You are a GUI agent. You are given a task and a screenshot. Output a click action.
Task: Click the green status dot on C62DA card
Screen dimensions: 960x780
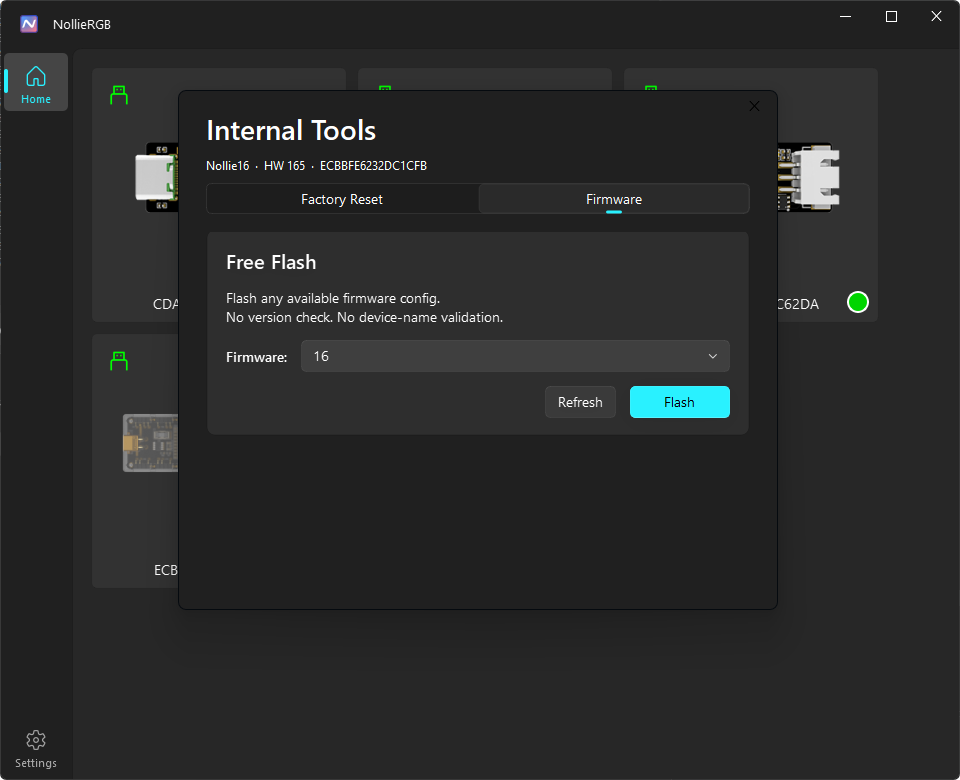coord(857,302)
